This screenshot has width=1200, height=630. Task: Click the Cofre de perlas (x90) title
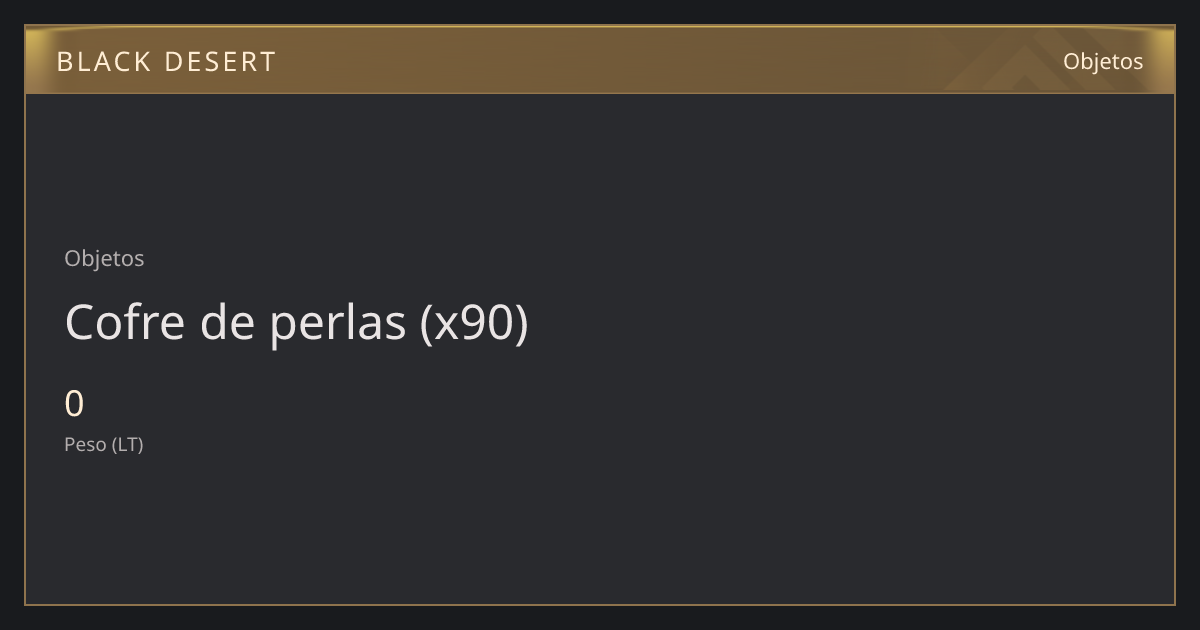(296, 322)
